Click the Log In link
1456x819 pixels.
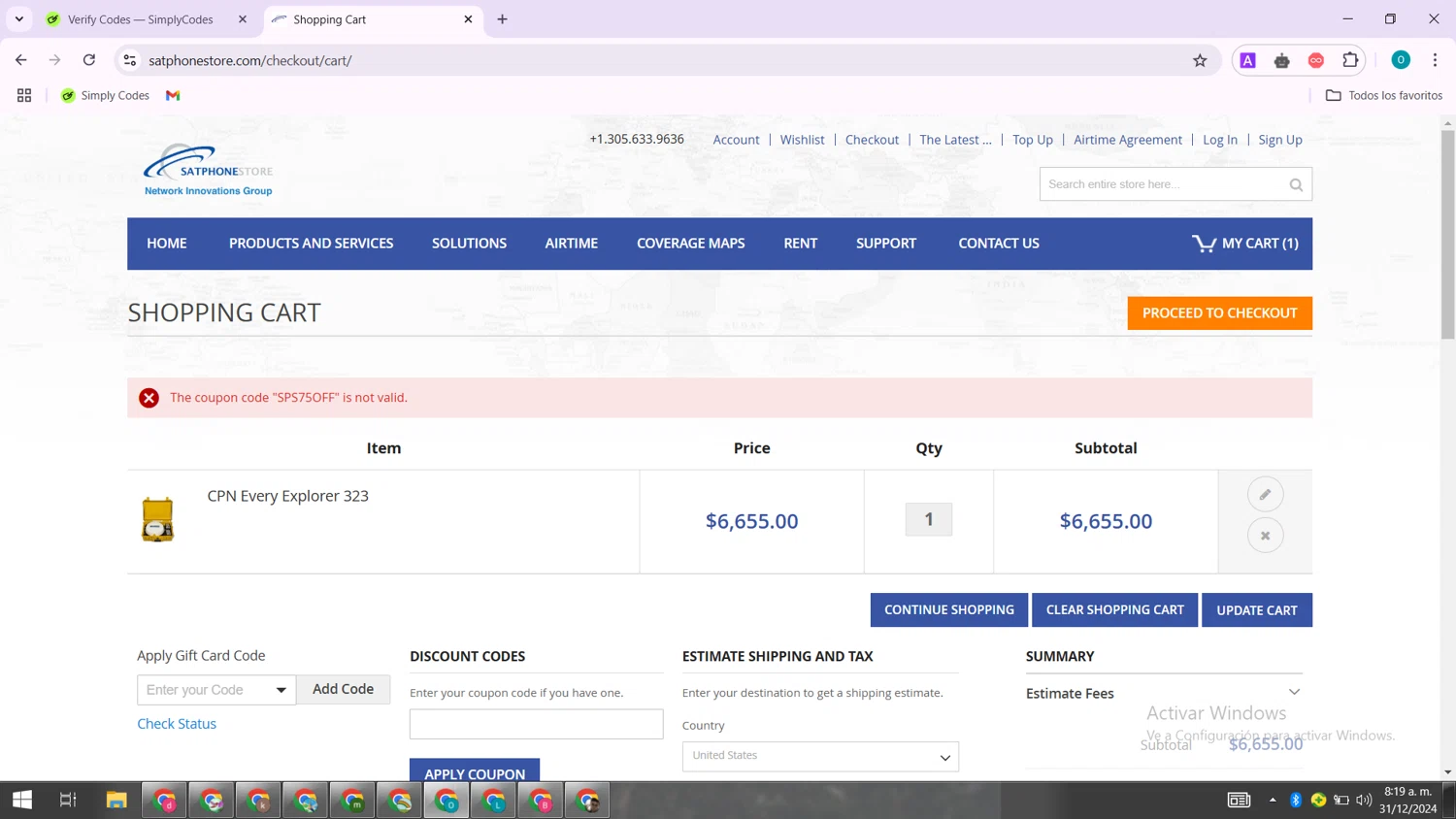coord(1220,140)
